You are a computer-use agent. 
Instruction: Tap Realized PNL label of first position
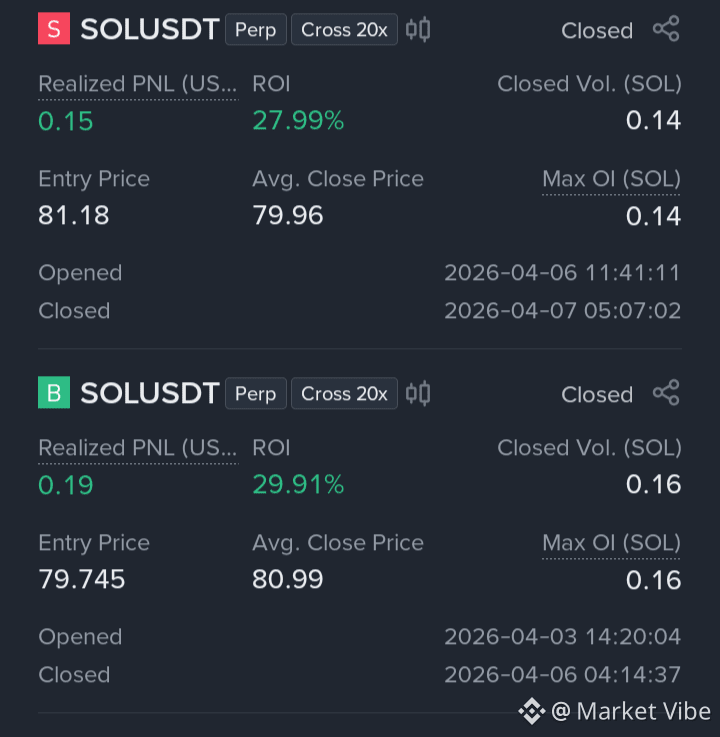(x=138, y=85)
